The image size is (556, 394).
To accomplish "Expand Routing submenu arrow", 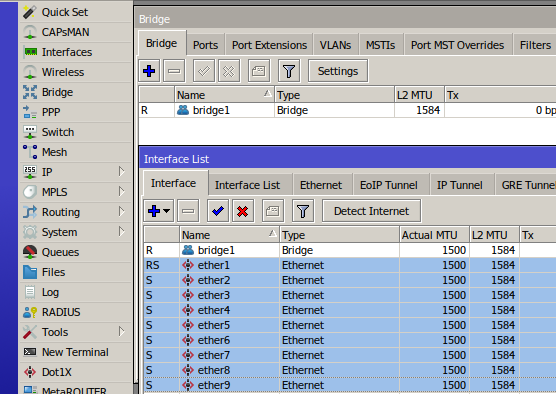I will (x=122, y=212).
